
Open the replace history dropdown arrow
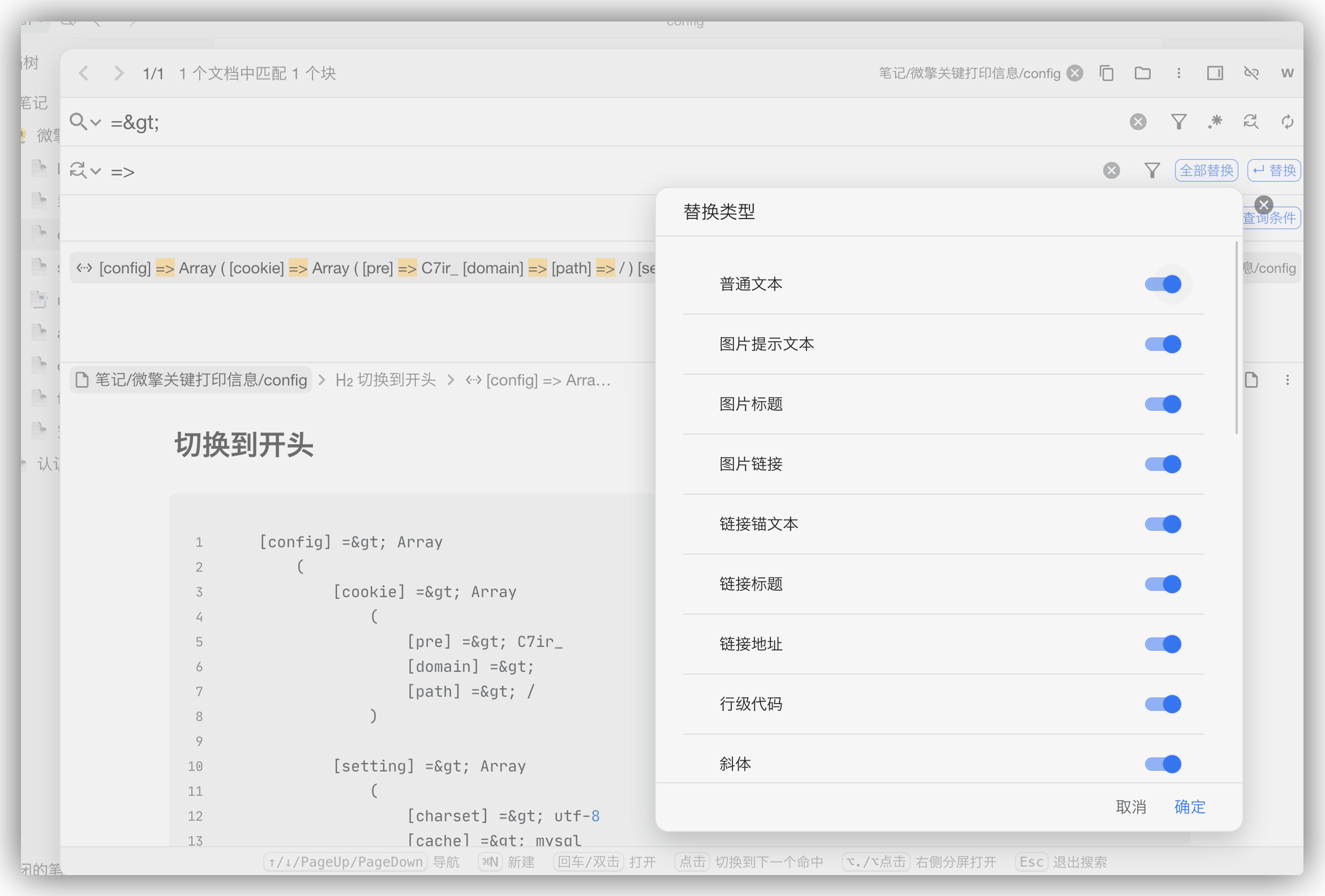pos(96,171)
